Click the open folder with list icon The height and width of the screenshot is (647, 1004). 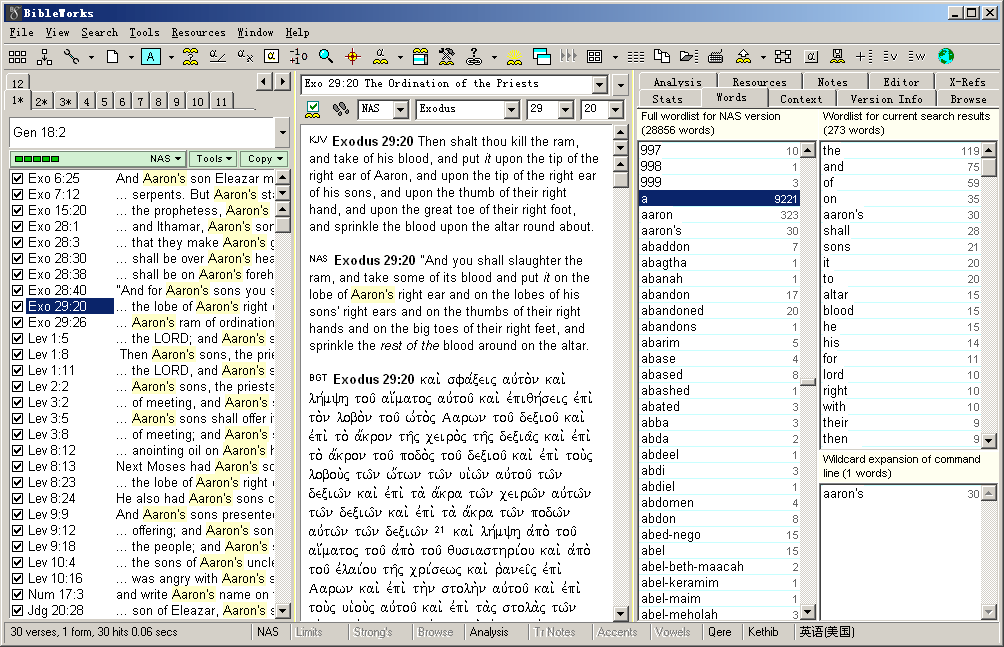tap(689, 56)
